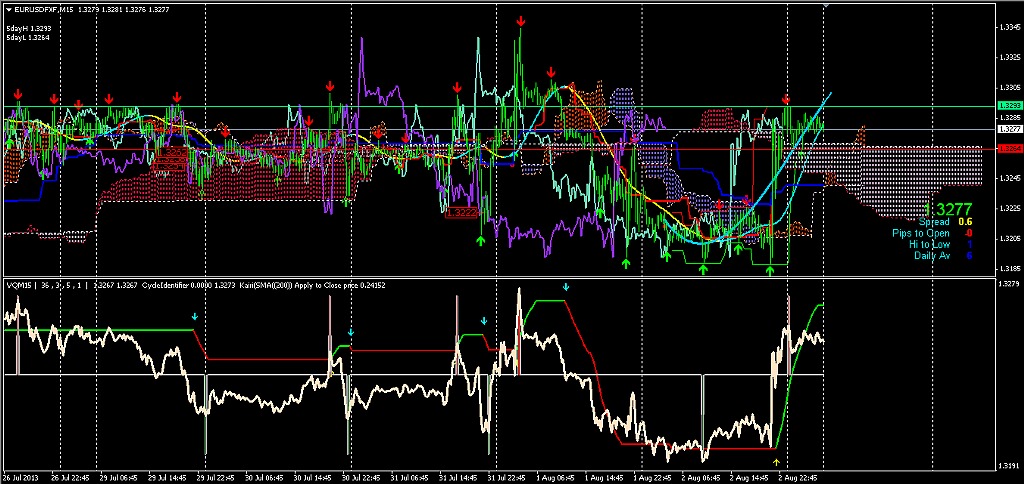
Task: Click the triangle beside EURUSDFXF,M15 title
Action: 7,9
